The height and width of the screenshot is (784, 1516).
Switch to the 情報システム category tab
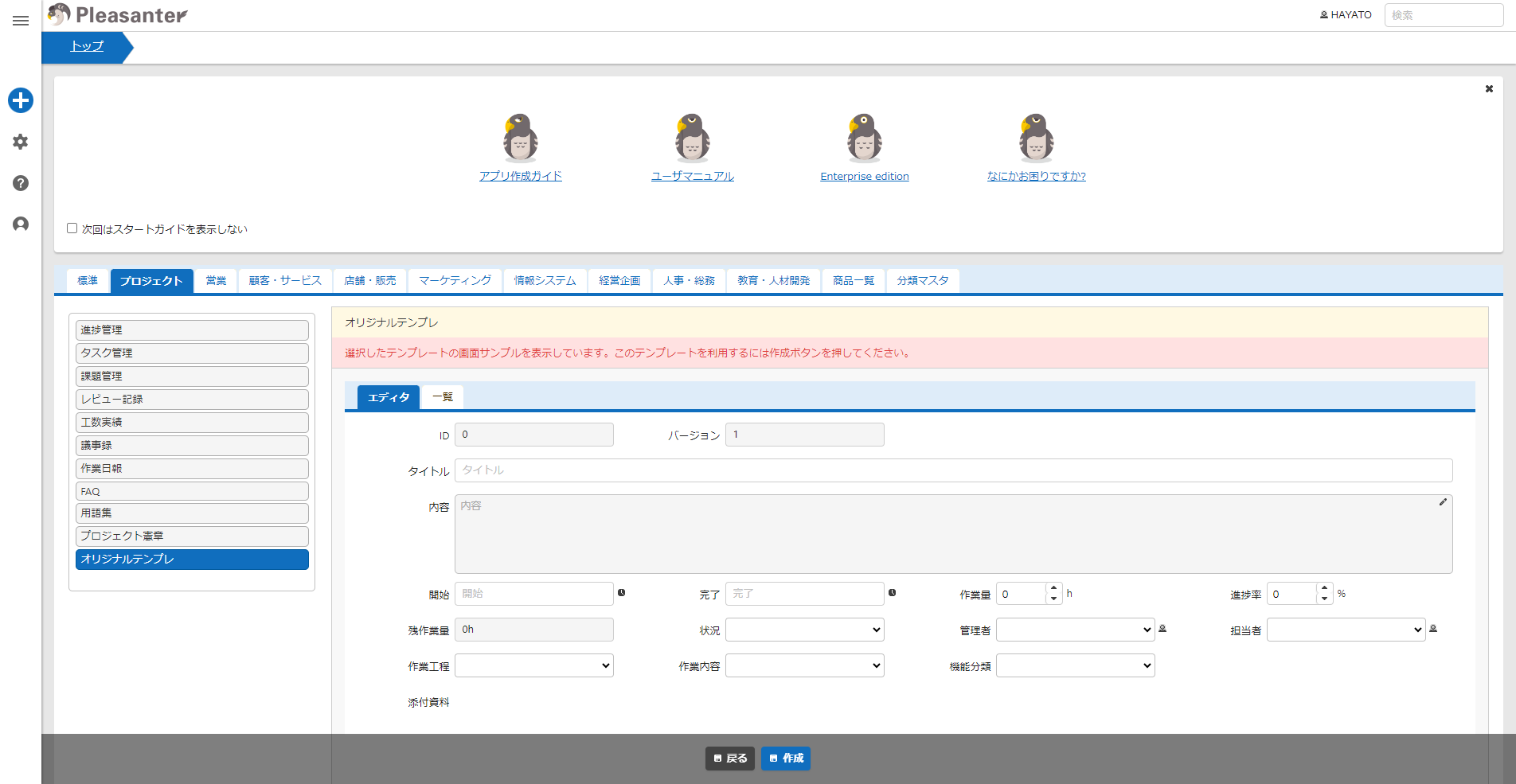pyautogui.click(x=545, y=281)
